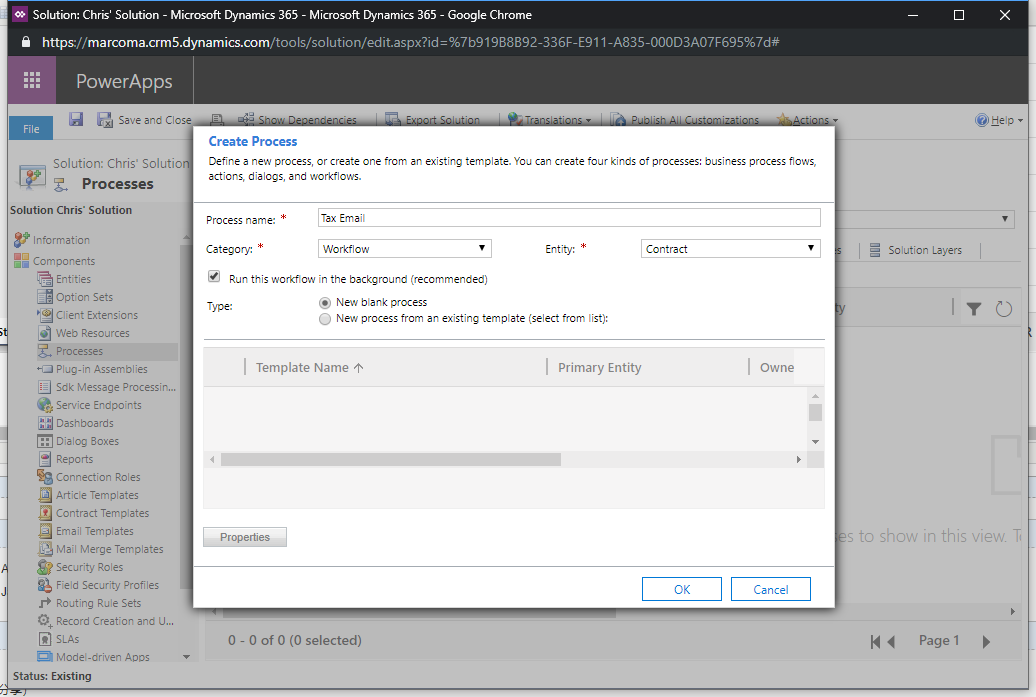The height and width of the screenshot is (697, 1036).
Task: Open the PowerApps app launcher waffle icon
Action: click(x=32, y=80)
